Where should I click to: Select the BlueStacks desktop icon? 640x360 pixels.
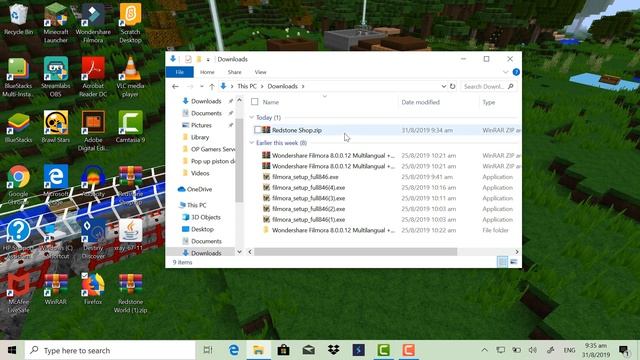(18, 127)
